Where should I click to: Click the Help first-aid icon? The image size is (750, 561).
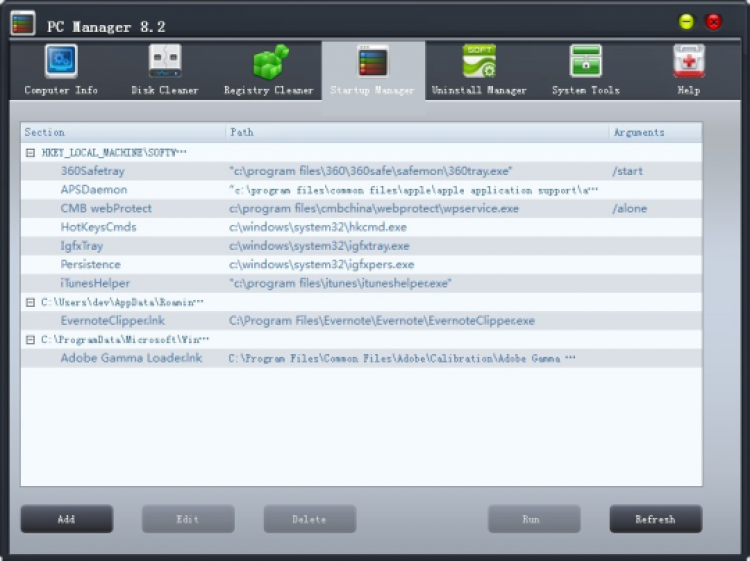689,63
